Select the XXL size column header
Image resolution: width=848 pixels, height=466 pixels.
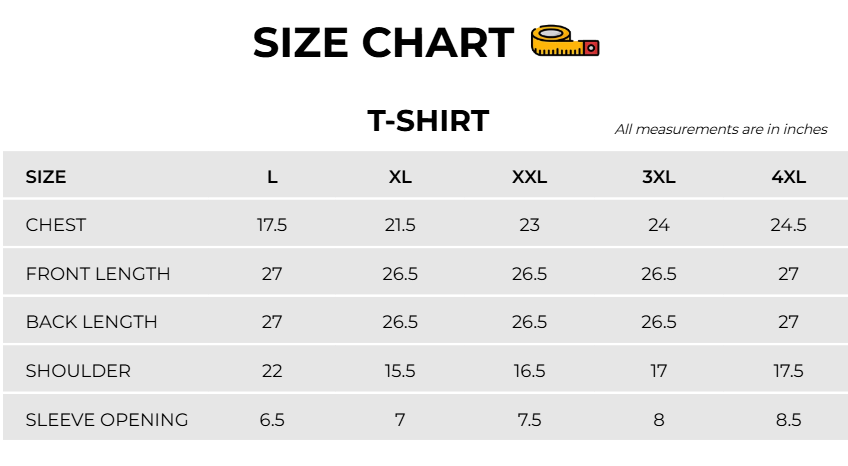(529, 177)
